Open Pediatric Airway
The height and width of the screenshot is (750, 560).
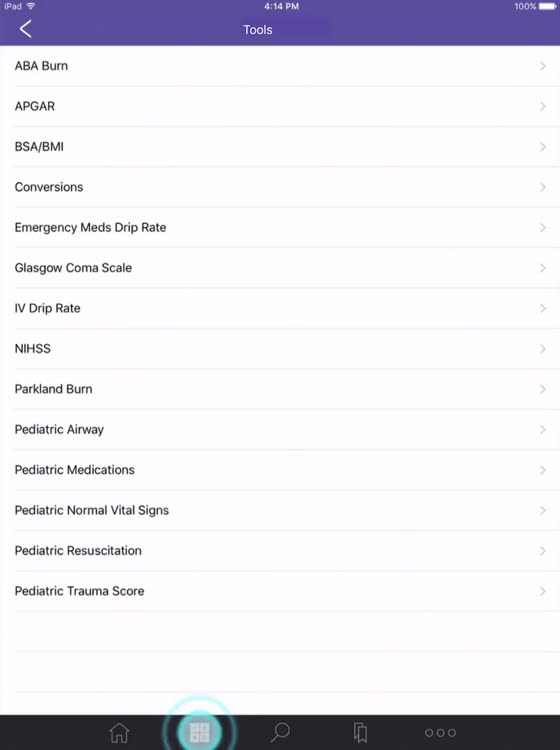pyautogui.click(x=280, y=430)
